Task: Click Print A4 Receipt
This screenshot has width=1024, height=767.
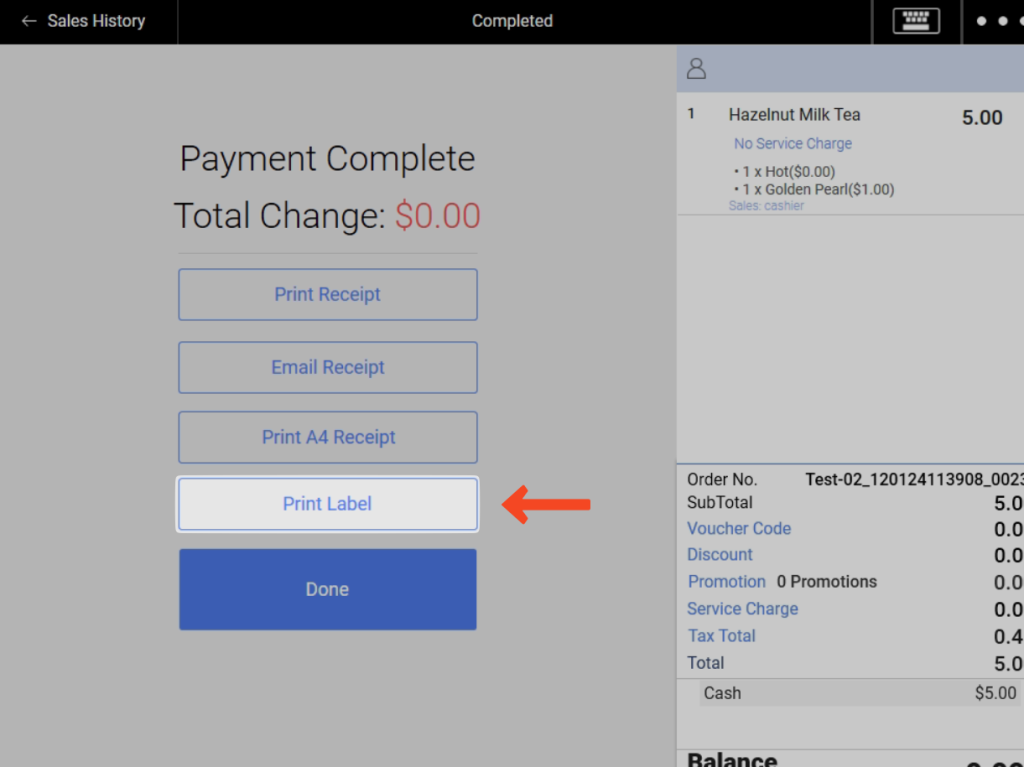Action: [327, 437]
